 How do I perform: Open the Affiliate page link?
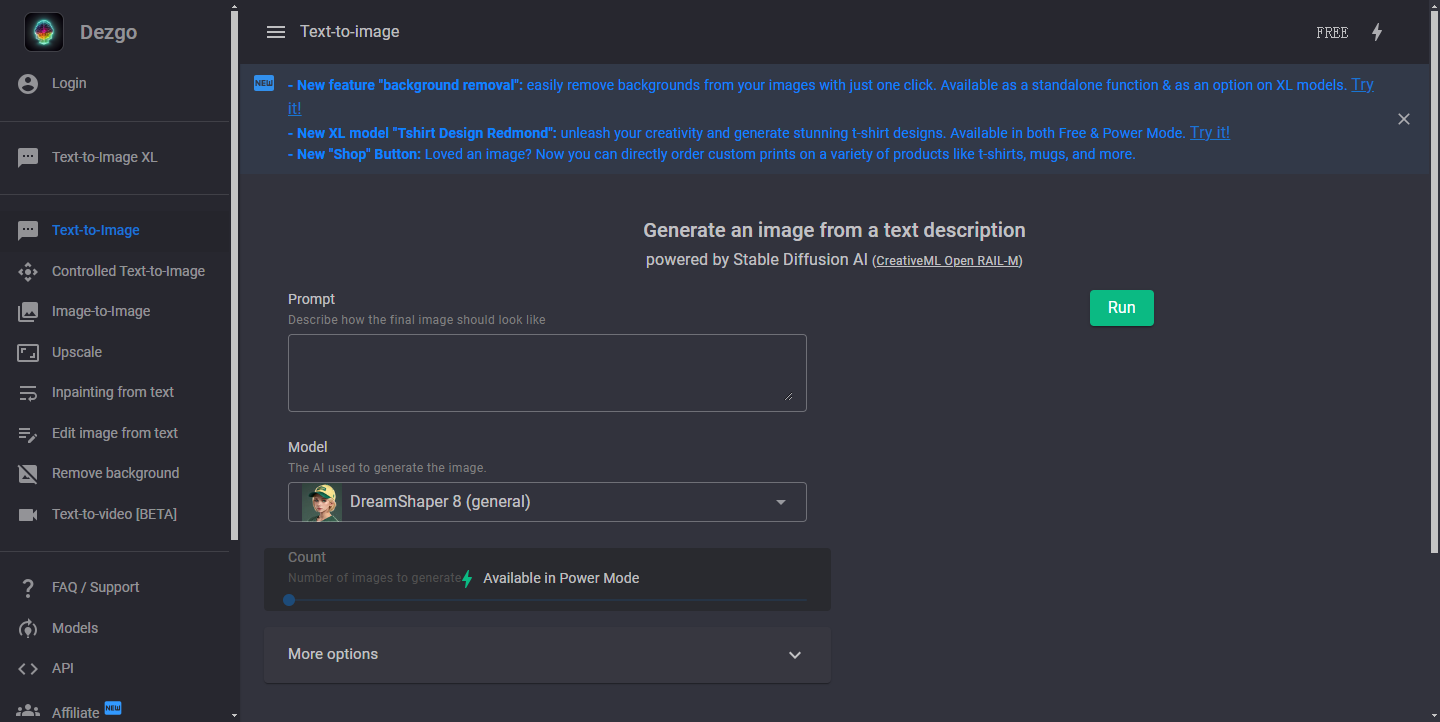point(76,713)
